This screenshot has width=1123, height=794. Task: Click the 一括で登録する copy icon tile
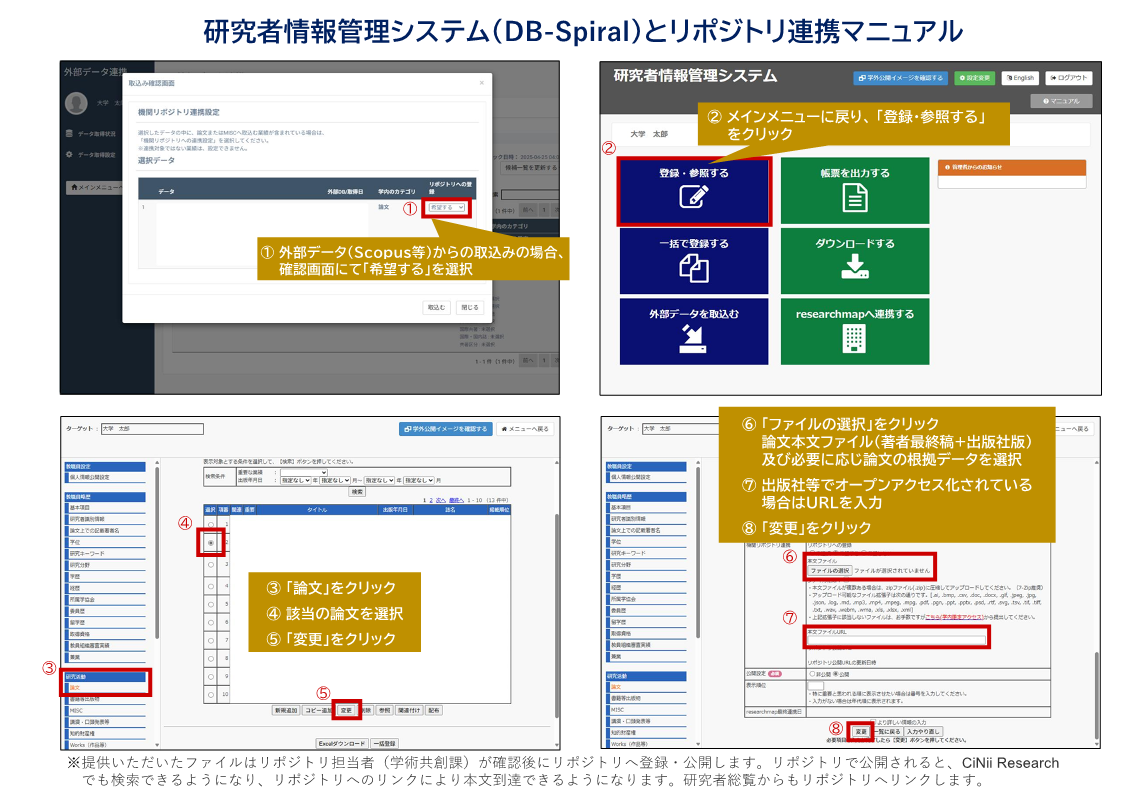tap(694, 260)
